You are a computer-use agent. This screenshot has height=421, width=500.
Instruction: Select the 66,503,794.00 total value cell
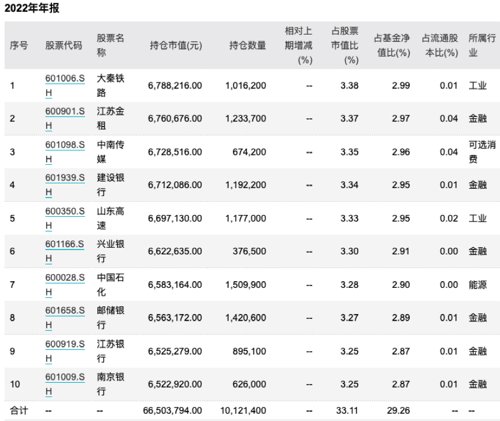tap(172, 410)
